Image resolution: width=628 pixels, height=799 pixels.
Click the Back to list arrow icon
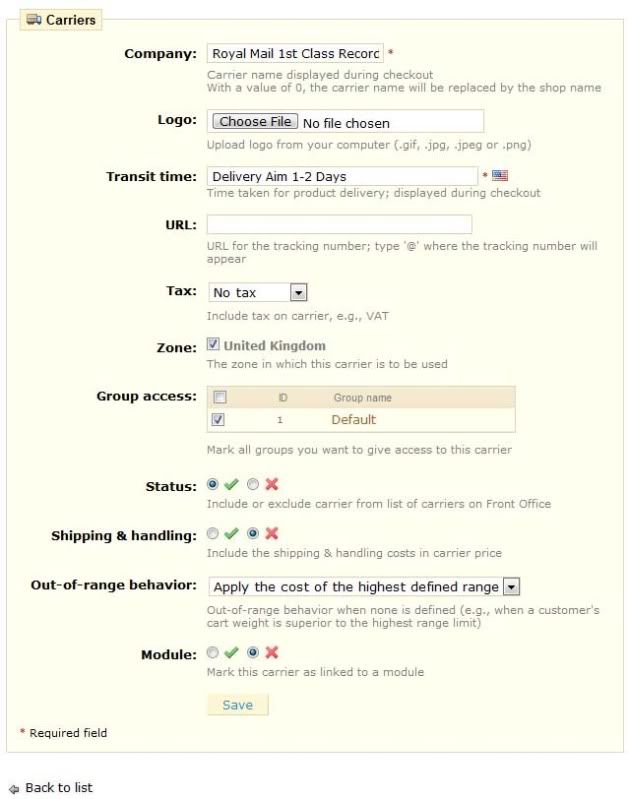click(14, 789)
